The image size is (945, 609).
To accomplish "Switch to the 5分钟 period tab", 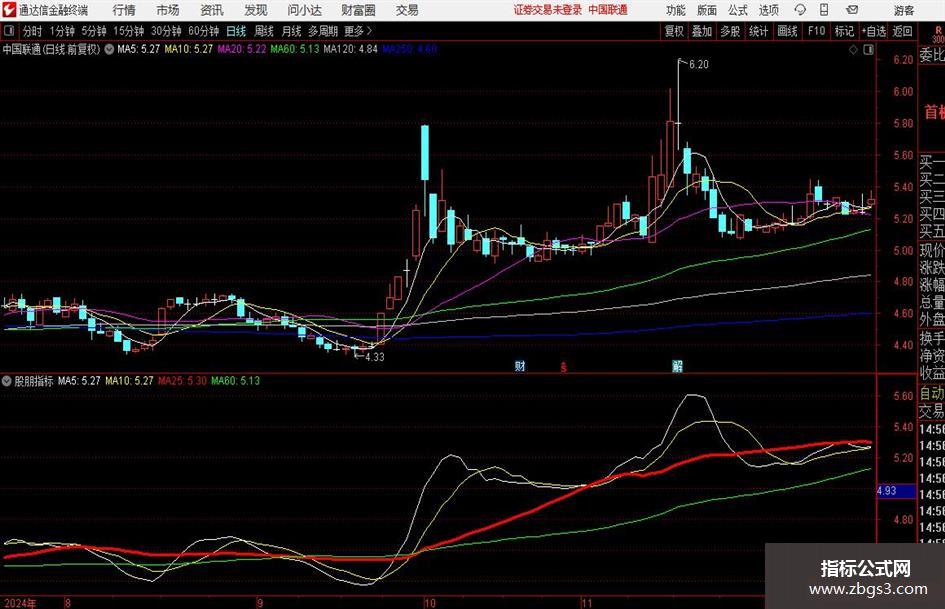I will 93,31.
